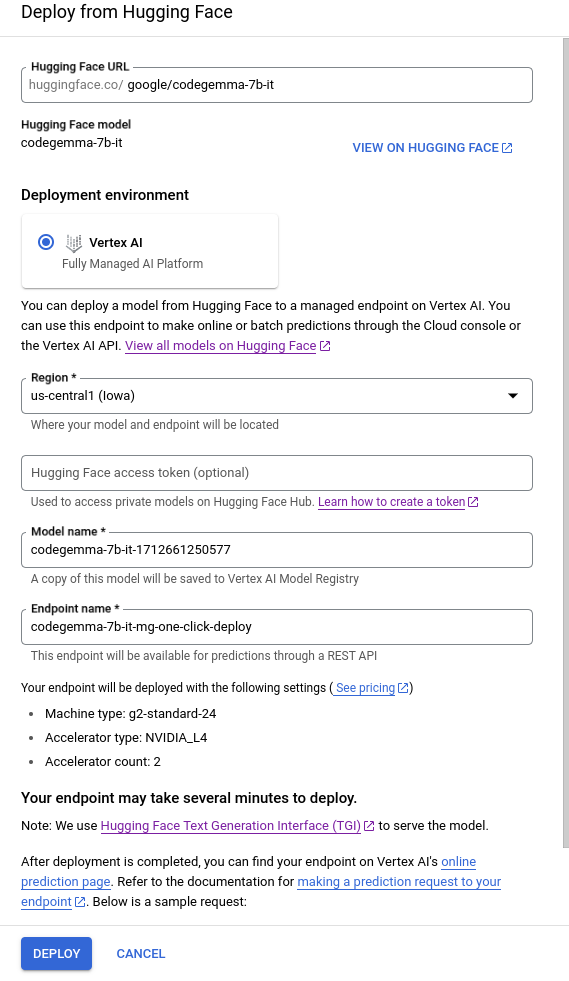Open the See pricing link
Viewport: 569px width, 981px height.
366,688
